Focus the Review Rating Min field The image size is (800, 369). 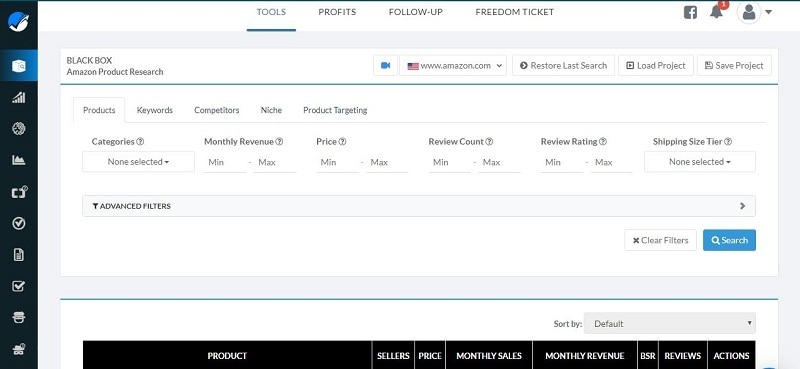pos(562,162)
